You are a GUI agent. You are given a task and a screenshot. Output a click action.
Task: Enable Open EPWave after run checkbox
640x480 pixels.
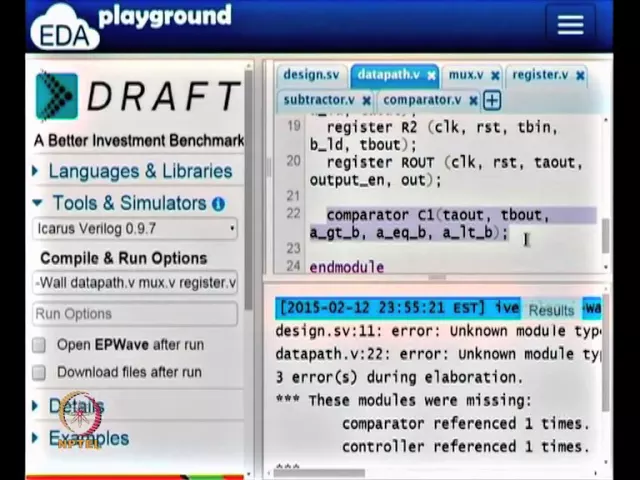[x=39, y=345]
